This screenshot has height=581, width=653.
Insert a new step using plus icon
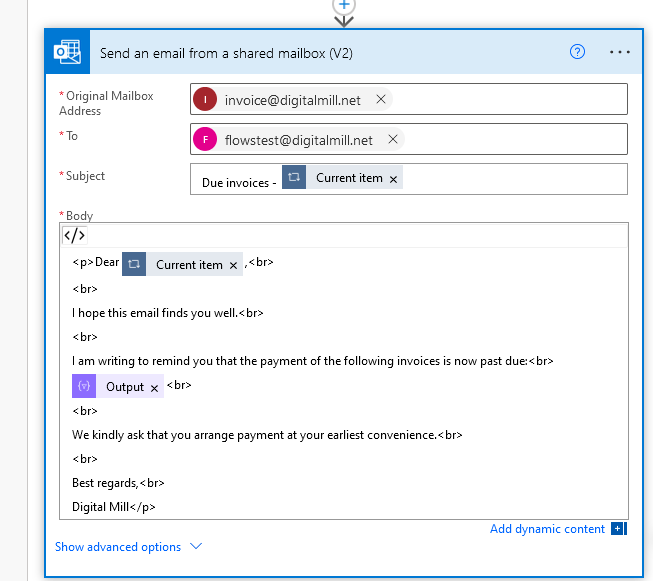pyautogui.click(x=344, y=5)
